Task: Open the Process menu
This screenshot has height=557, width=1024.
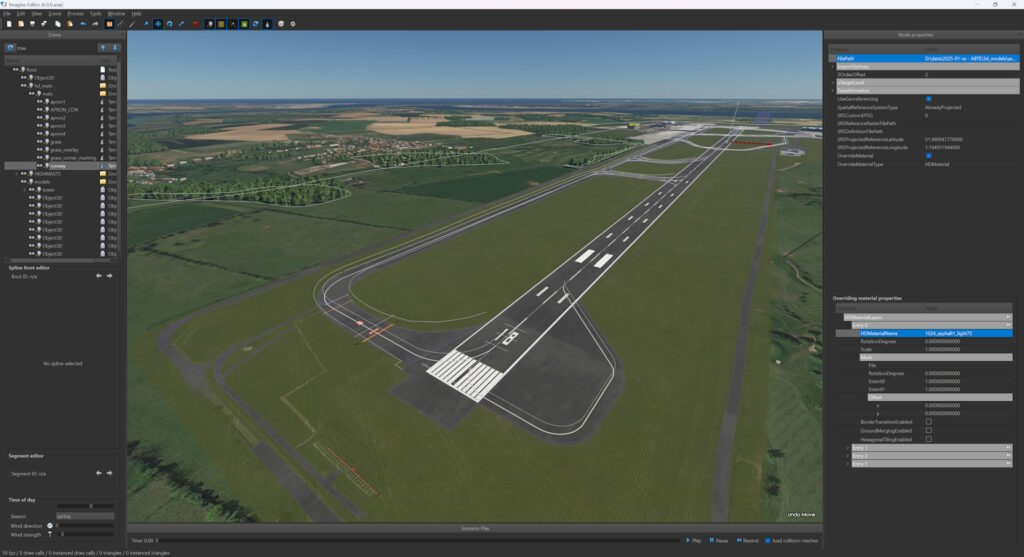Action: [74, 13]
